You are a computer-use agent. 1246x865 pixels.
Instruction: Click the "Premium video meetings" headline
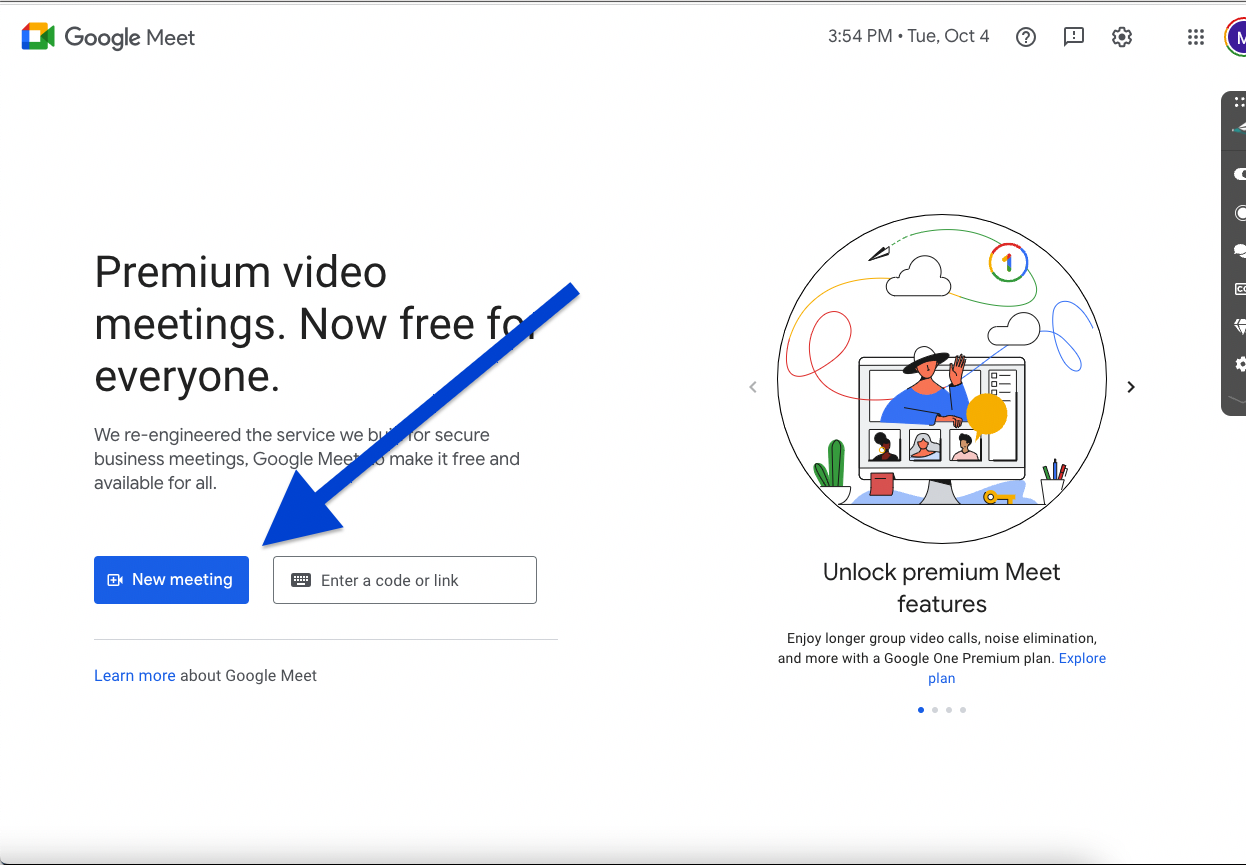point(316,325)
